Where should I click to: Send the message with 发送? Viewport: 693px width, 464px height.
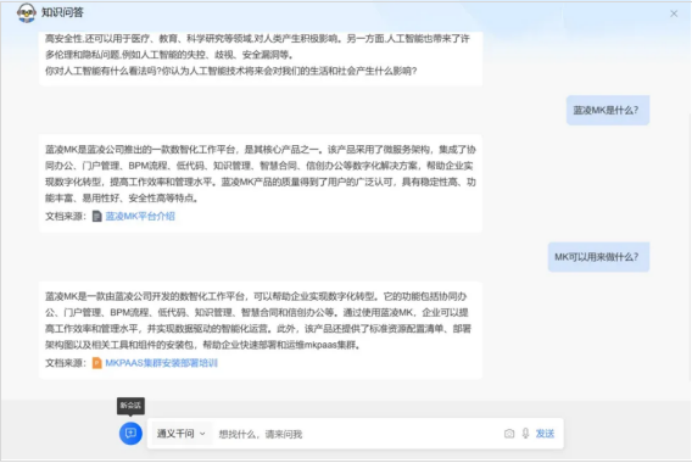[544, 434]
